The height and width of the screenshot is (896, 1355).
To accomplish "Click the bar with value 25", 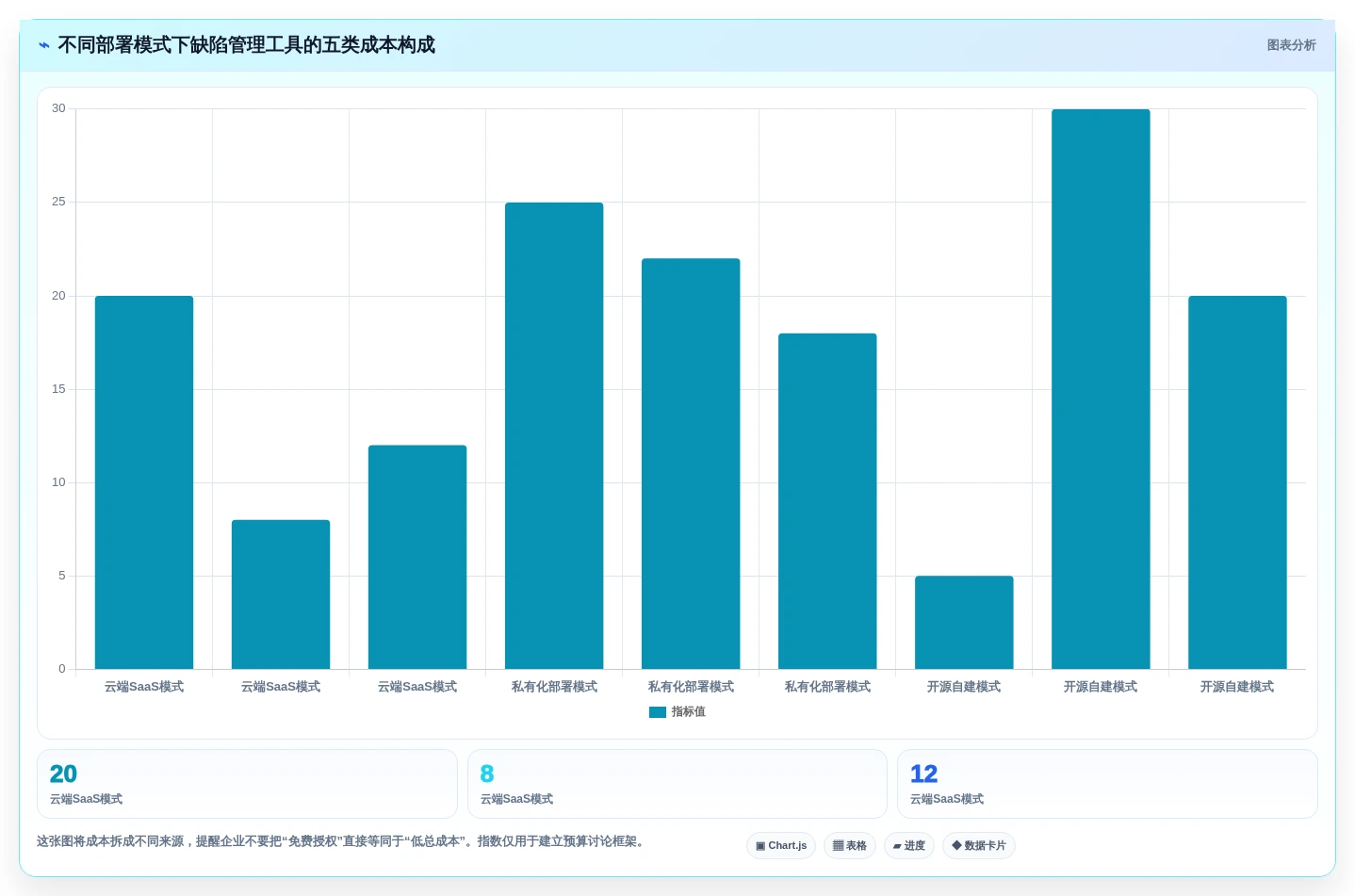I will click(554, 436).
